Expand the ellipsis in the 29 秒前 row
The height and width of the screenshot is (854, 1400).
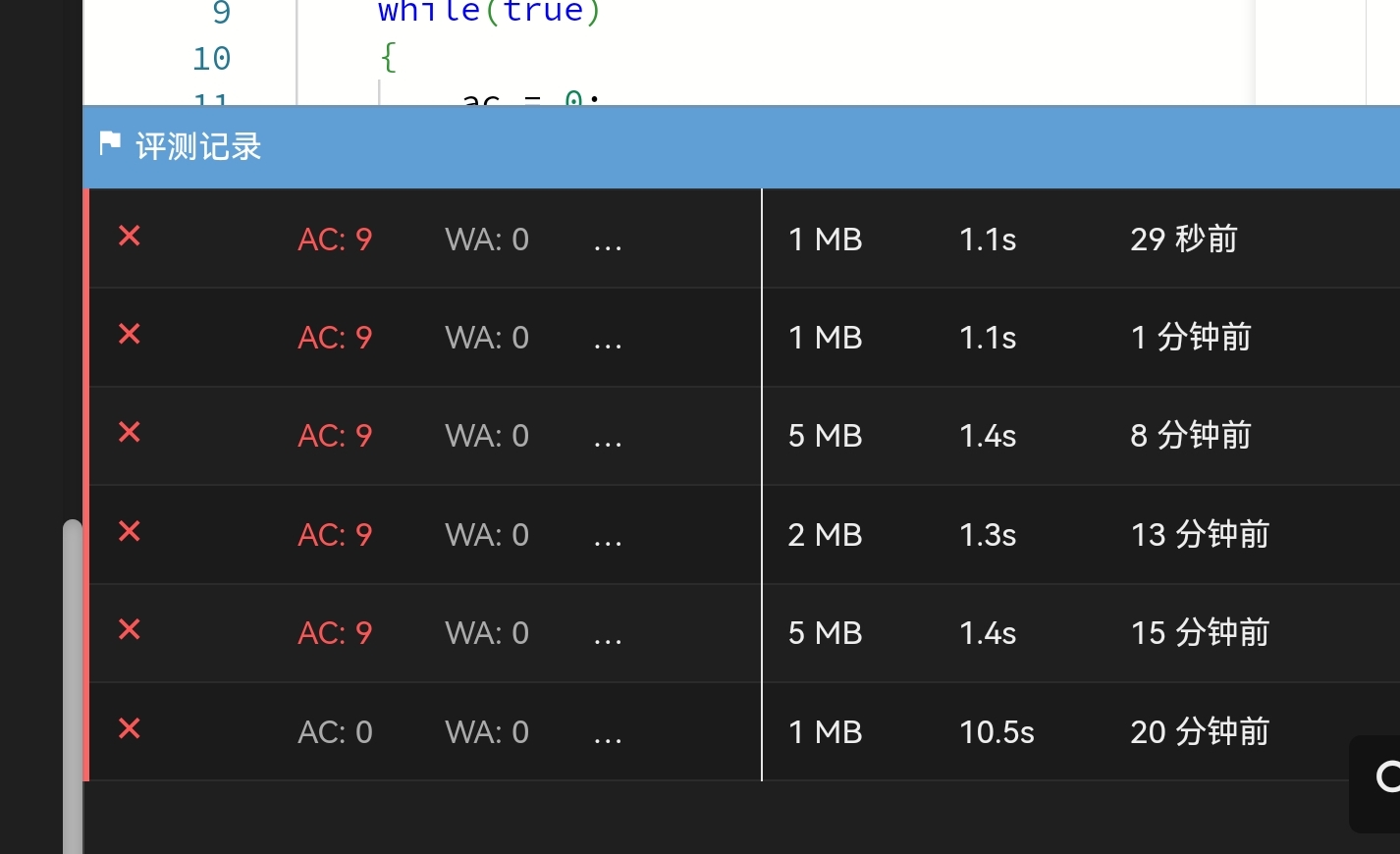coord(608,240)
